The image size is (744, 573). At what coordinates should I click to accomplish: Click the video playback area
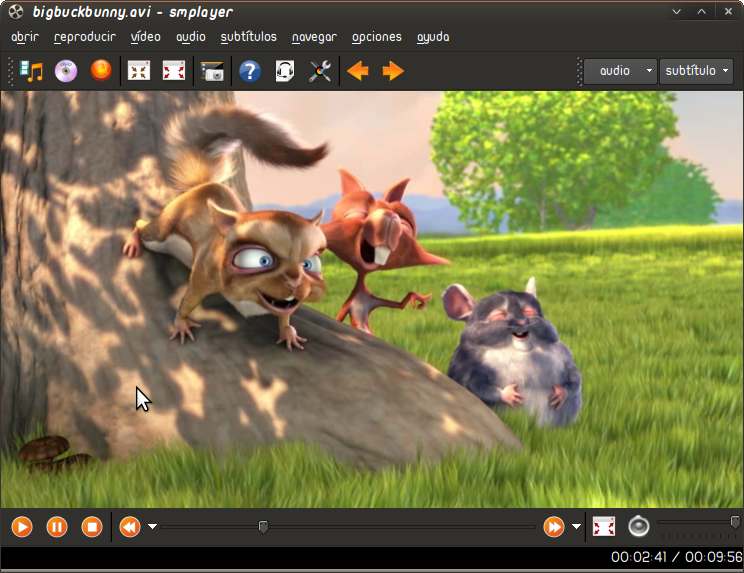pyautogui.click(x=372, y=299)
